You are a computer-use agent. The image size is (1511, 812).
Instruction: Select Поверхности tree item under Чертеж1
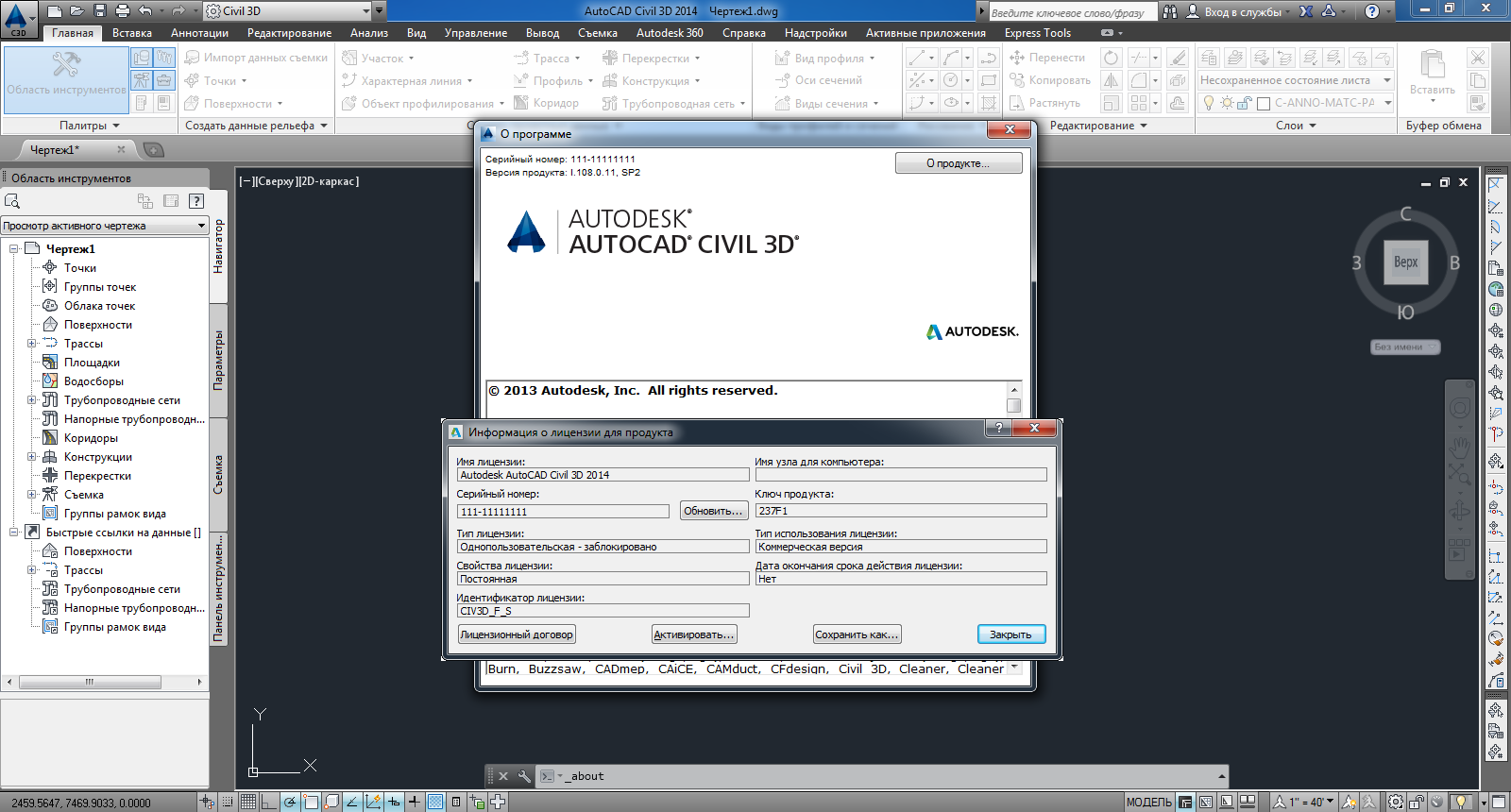tap(98, 325)
